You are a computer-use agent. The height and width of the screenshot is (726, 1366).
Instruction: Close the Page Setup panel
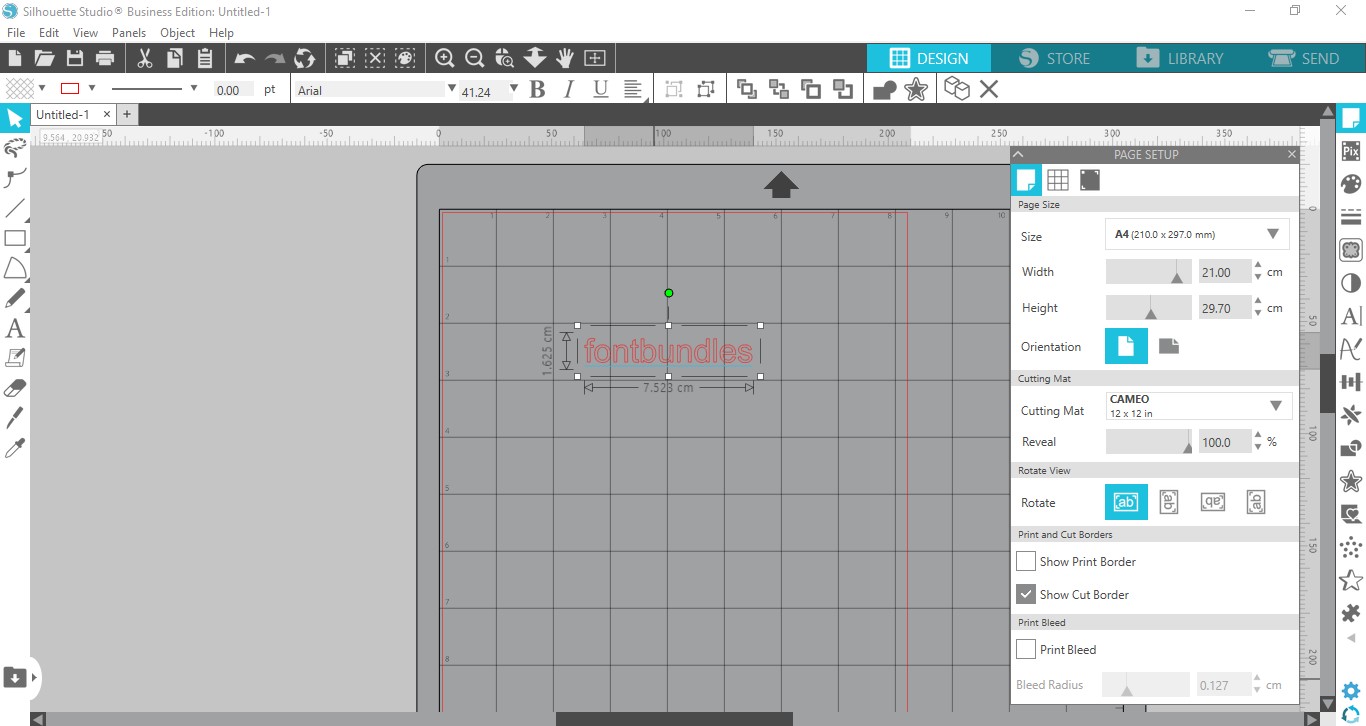point(1292,155)
